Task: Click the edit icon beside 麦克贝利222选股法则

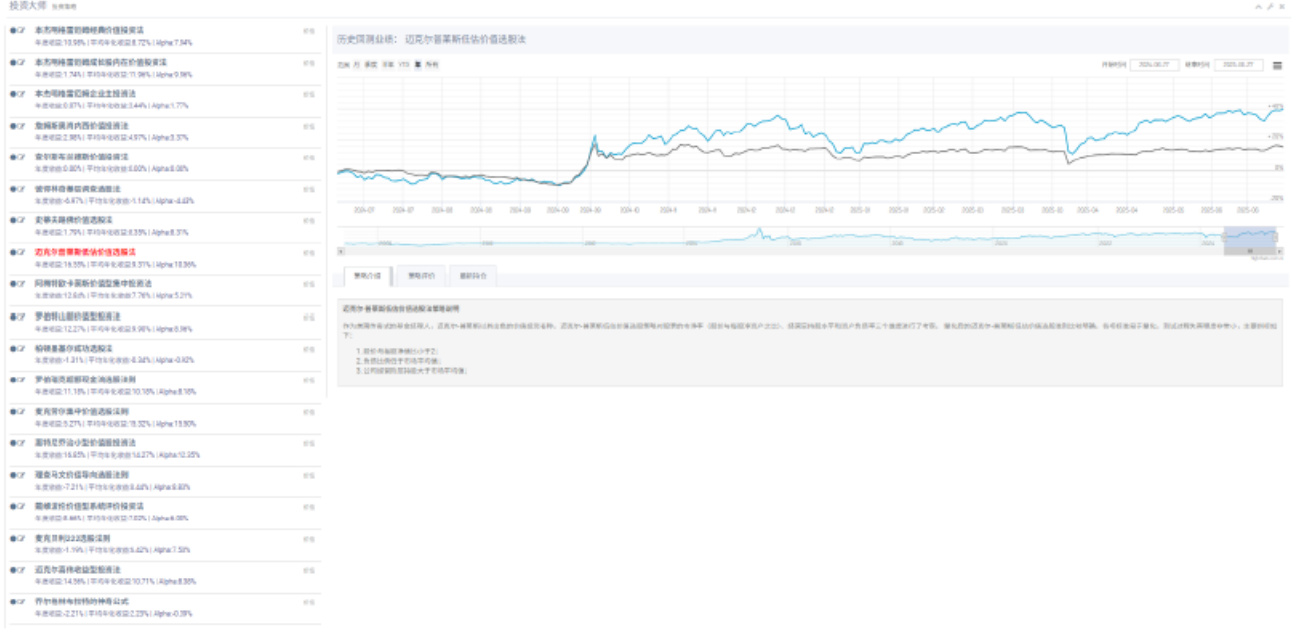Action: coord(20,538)
